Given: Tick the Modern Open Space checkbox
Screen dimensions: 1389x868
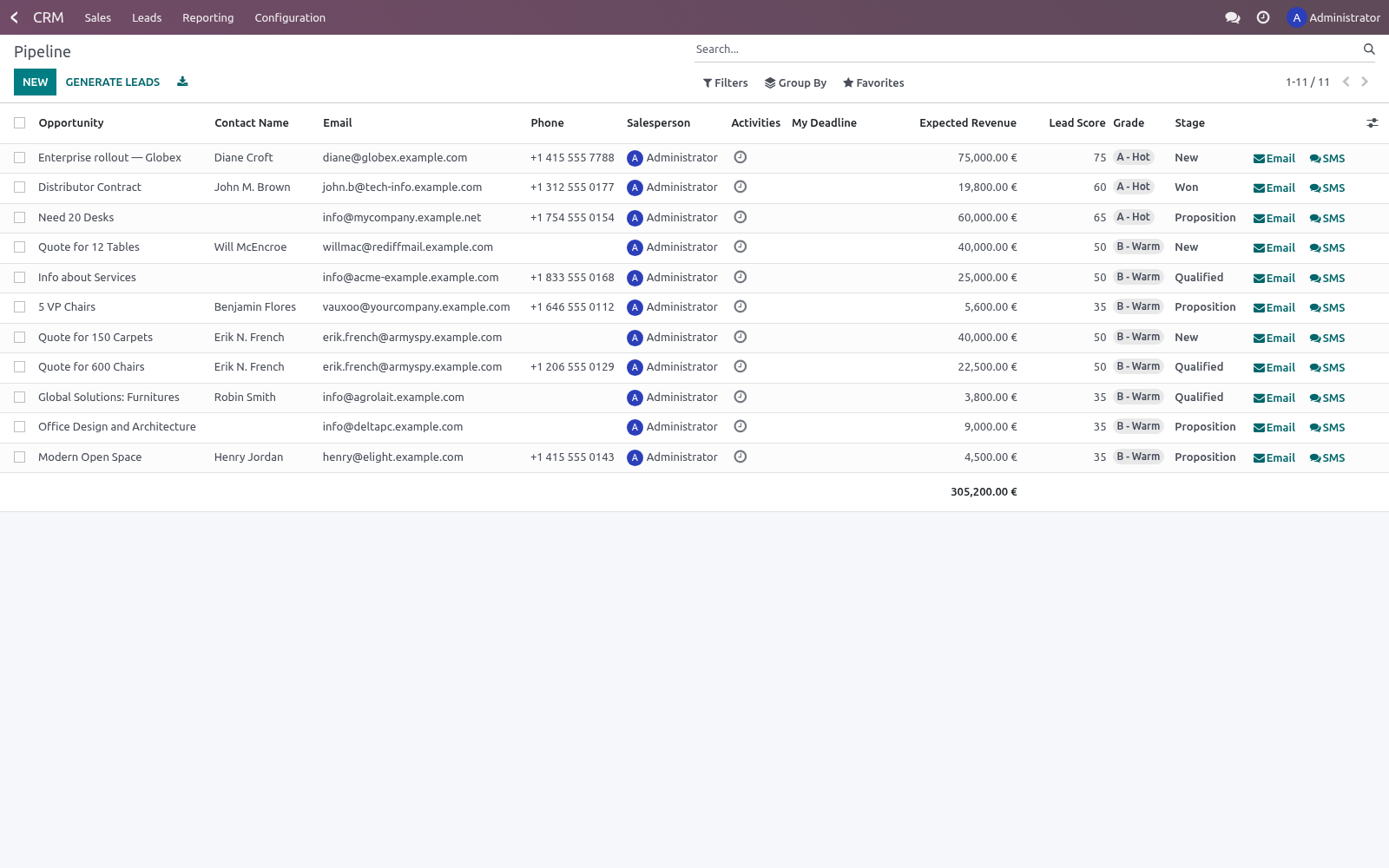Looking at the screenshot, I should pyautogui.click(x=20, y=457).
